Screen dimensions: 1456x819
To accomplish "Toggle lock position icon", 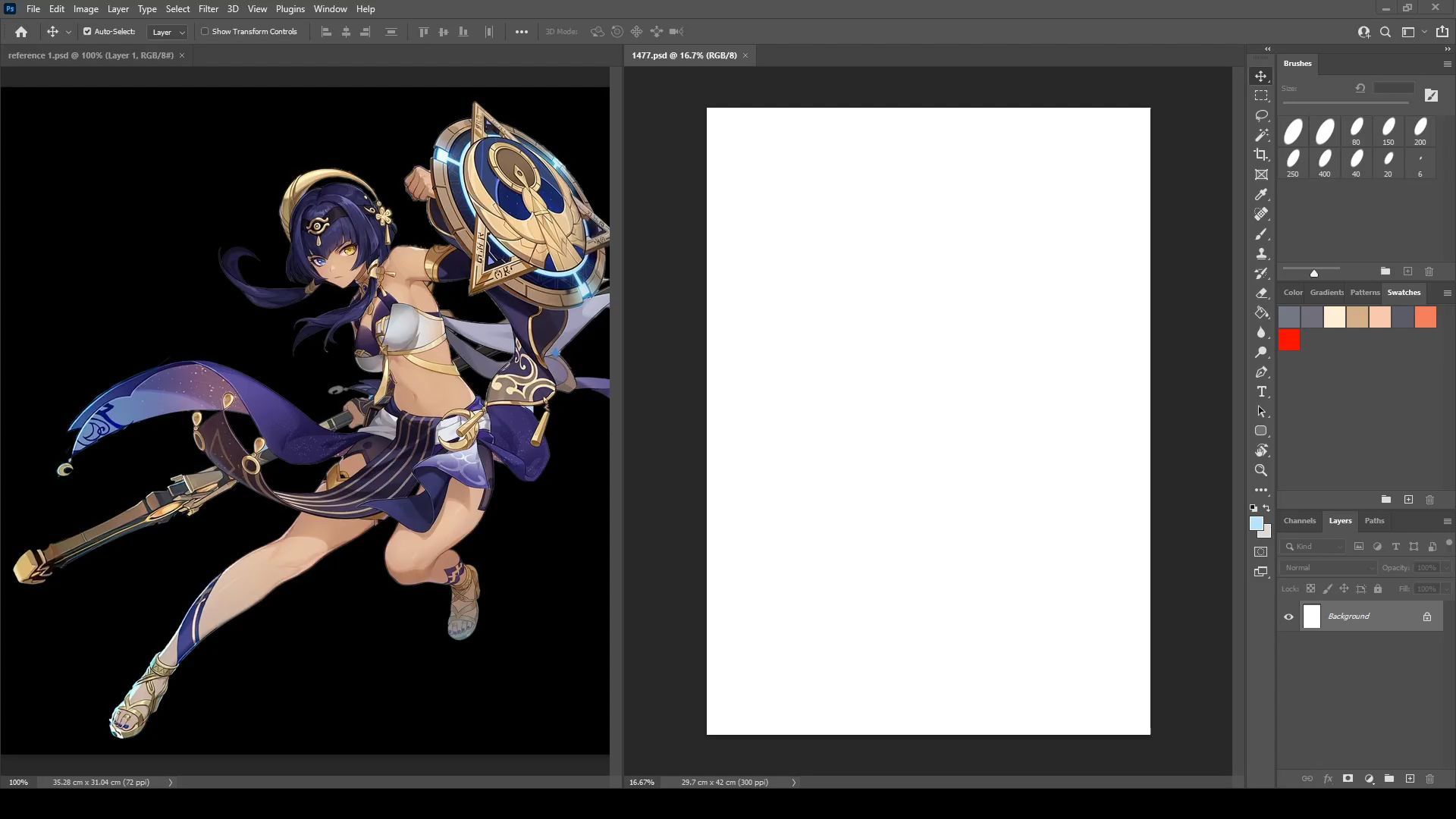I will click(x=1344, y=589).
